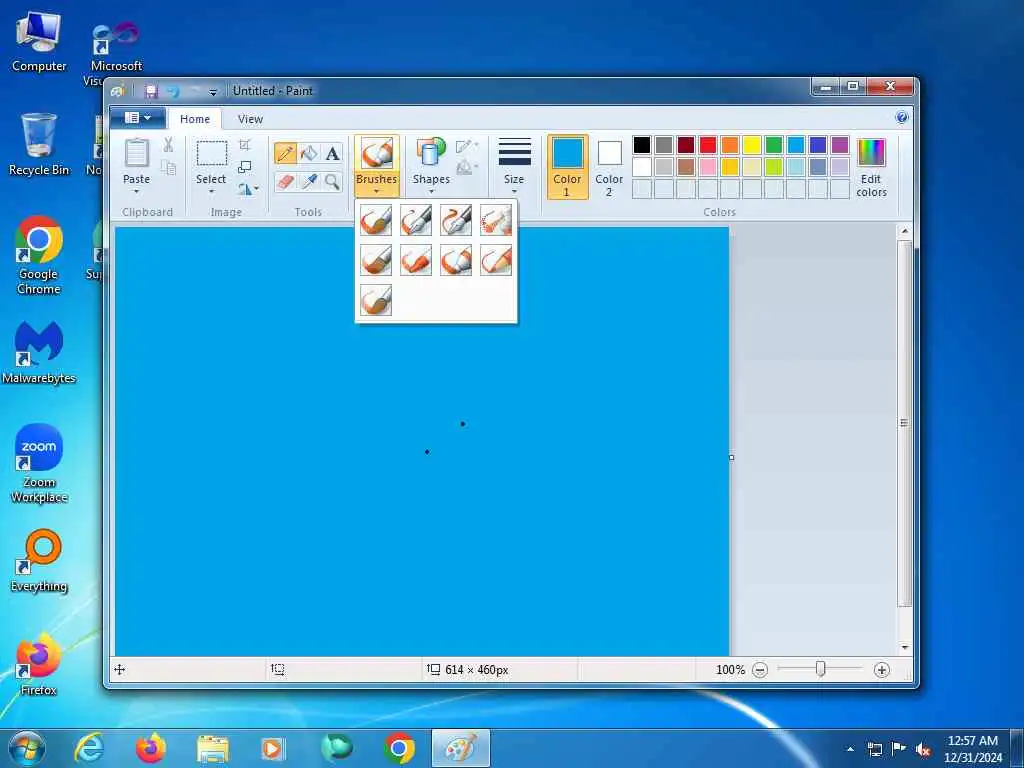Viewport: 1024px width, 768px height.
Task: Select the Magnifier tool
Action: tap(332, 182)
